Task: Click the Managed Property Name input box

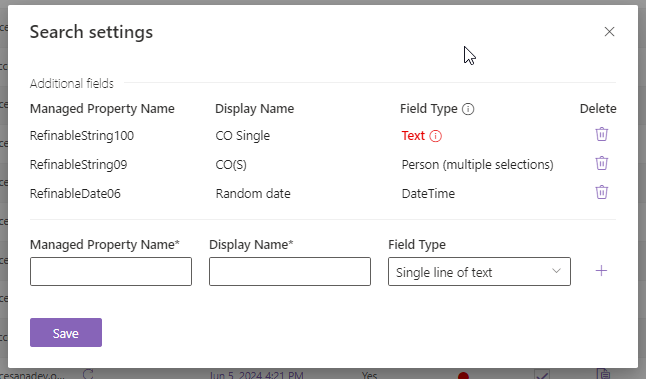Action: (x=111, y=271)
